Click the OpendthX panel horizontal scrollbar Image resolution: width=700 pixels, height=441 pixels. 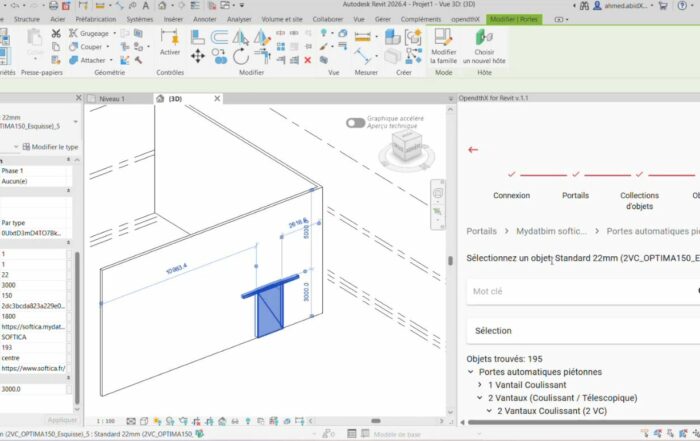point(584,422)
